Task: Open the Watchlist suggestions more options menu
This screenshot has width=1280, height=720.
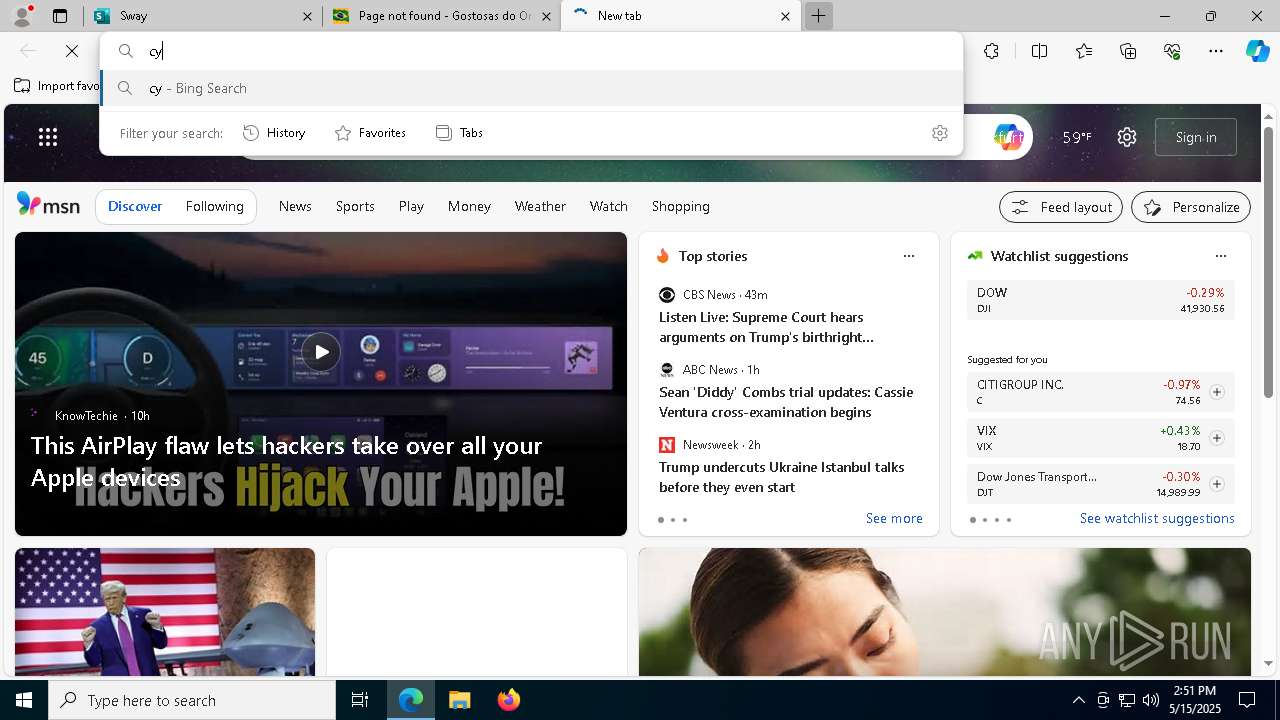Action: [1220, 256]
